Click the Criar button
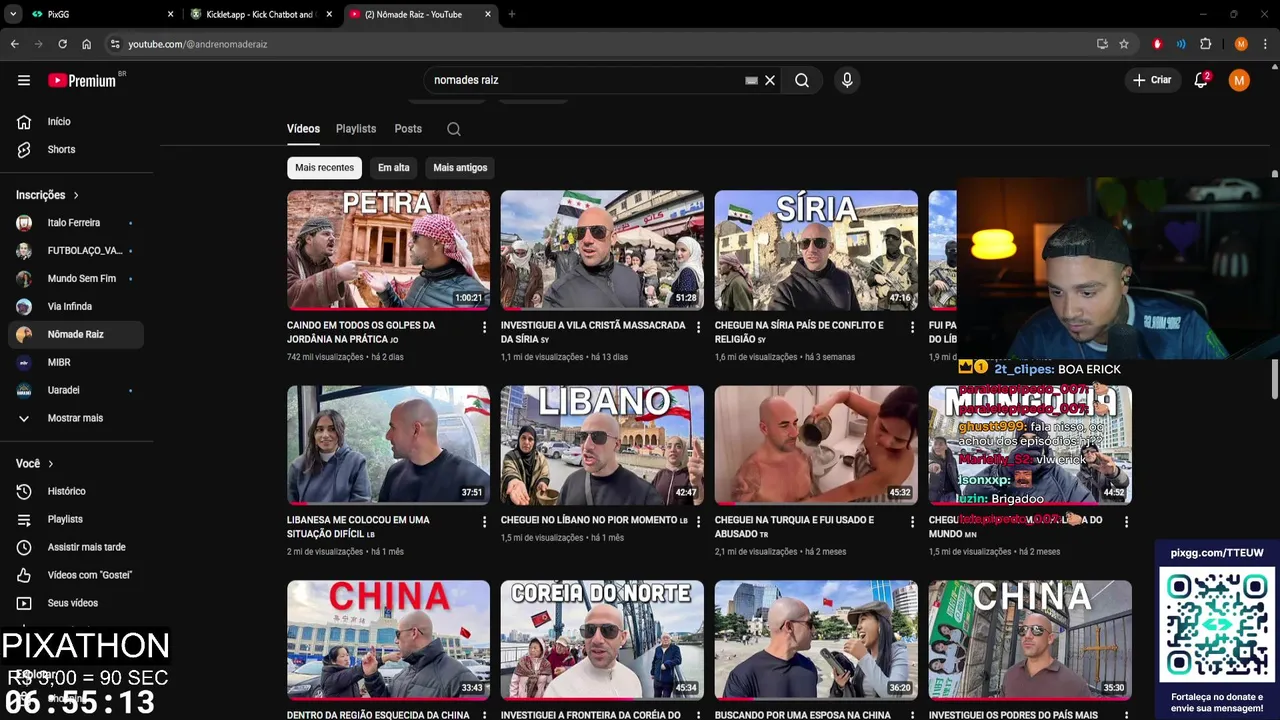The width and height of the screenshot is (1280, 720). [x=1151, y=80]
